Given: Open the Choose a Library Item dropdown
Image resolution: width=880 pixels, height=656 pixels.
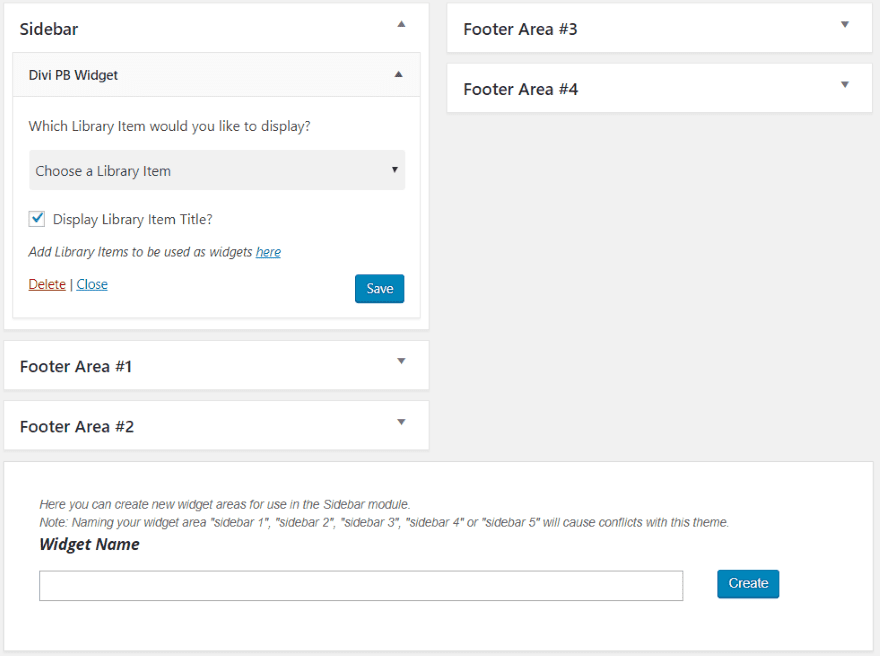Looking at the screenshot, I should [216, 171].
